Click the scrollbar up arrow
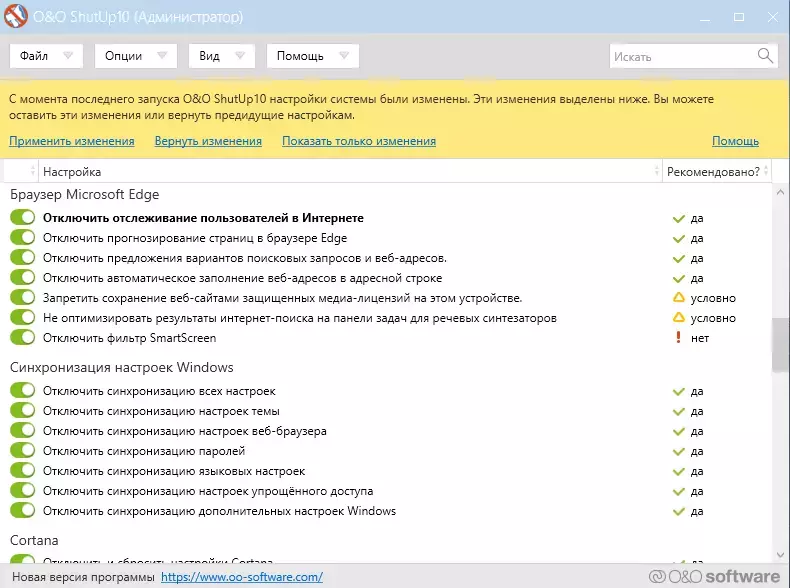790x588 pixels. click(x=780, y=192)
